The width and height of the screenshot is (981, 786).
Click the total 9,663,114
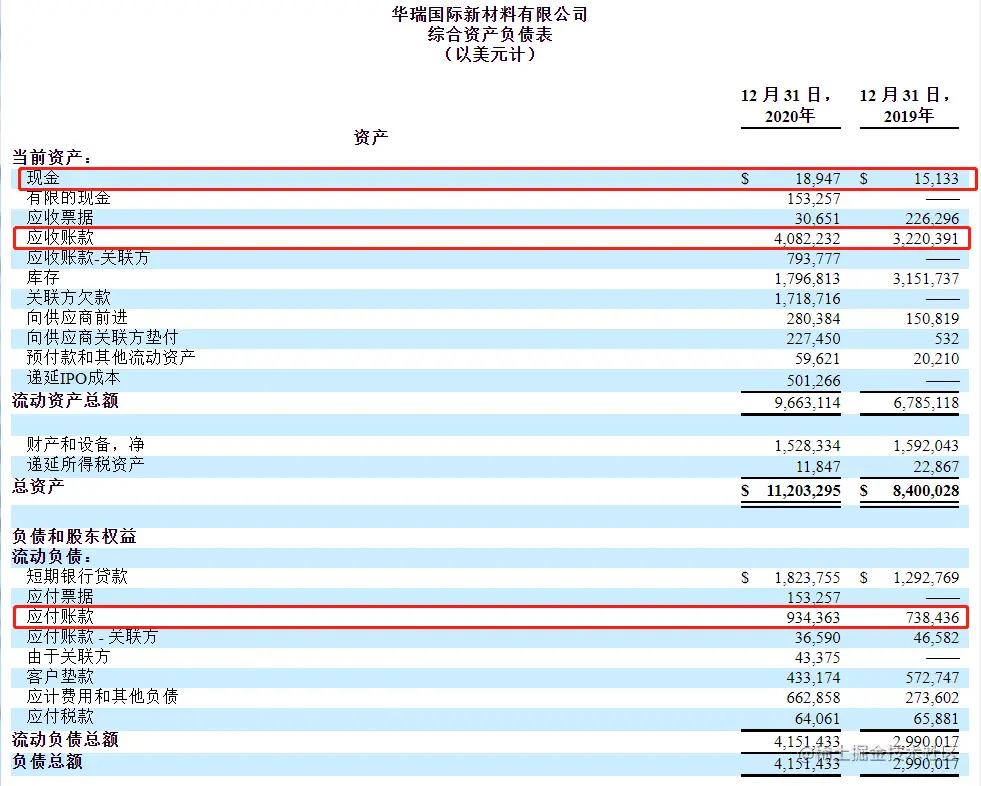click(x=807, y=403)
